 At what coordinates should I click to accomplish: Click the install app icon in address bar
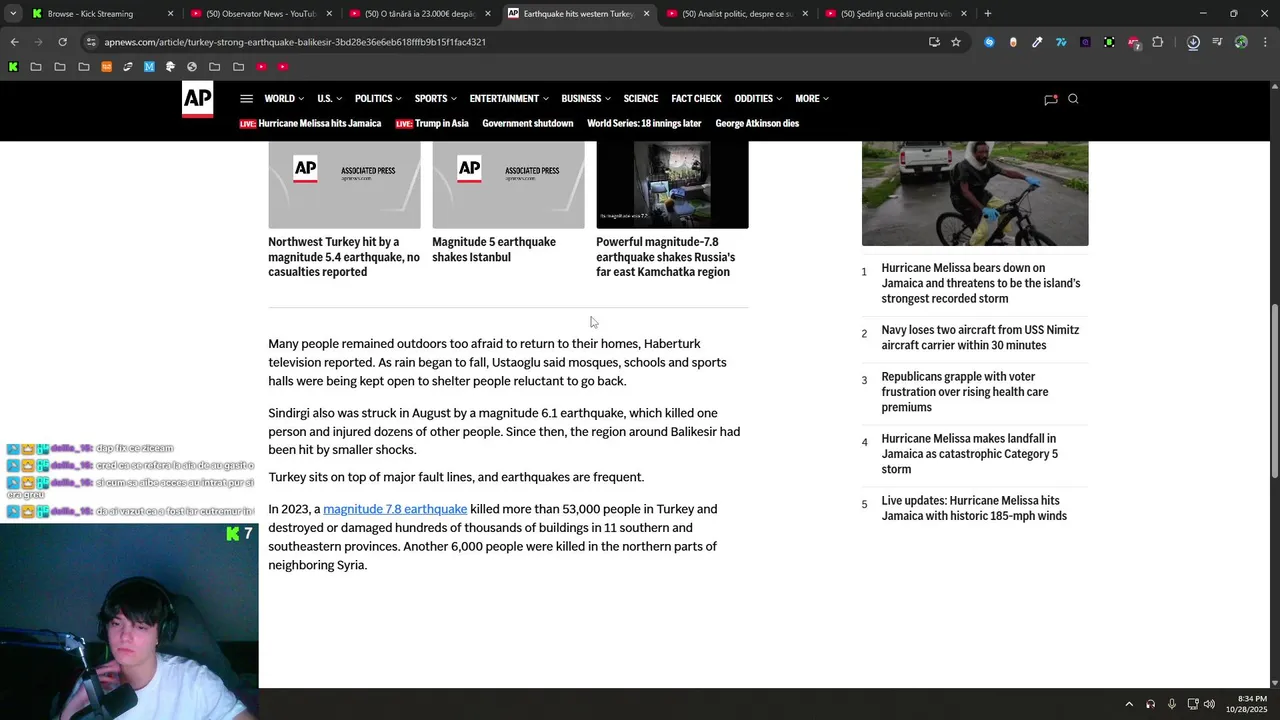coord(934,42)
